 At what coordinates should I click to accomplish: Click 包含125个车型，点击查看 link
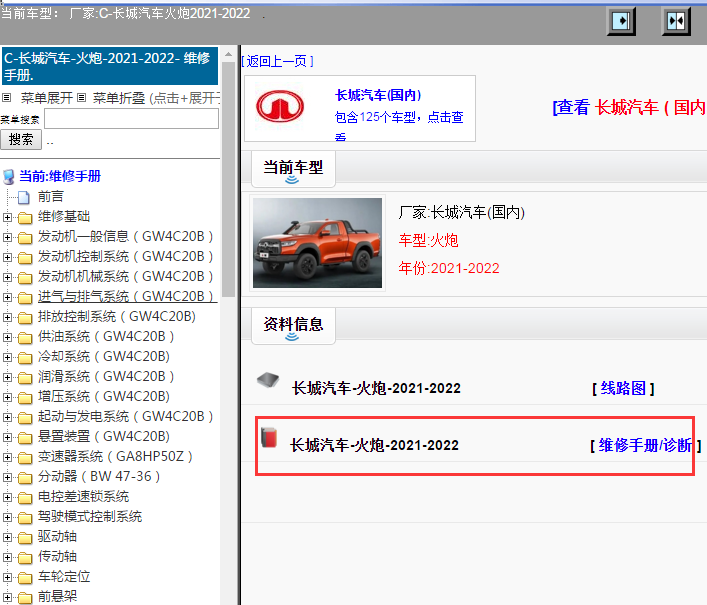[399, 124]
